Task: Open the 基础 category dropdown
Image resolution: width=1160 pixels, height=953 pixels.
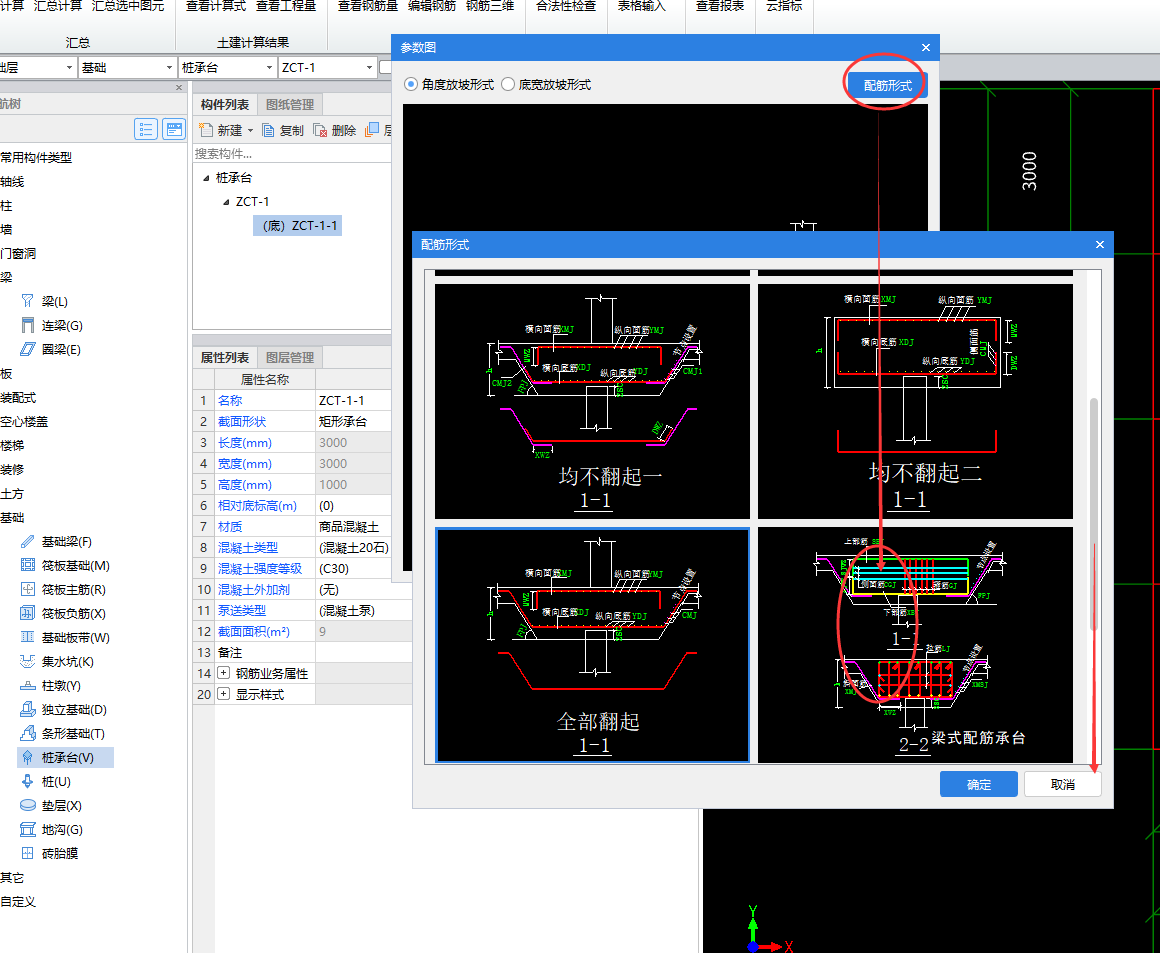Action: point(169,67)
